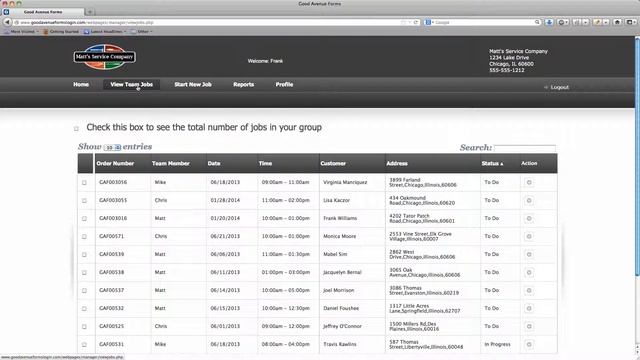This screenshot has width=640, height=360.
Task: Click the Logout link
Action: click(560, 87)
